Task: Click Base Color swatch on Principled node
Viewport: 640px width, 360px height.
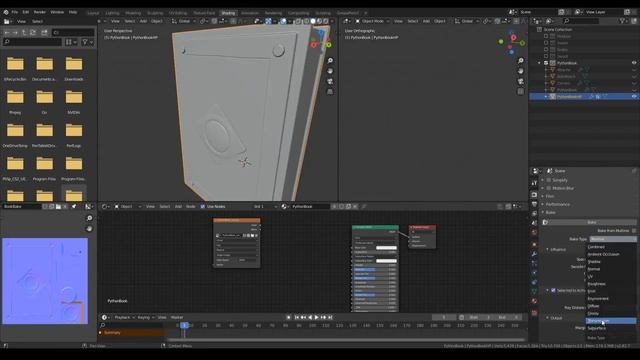Action: point(386,248)
